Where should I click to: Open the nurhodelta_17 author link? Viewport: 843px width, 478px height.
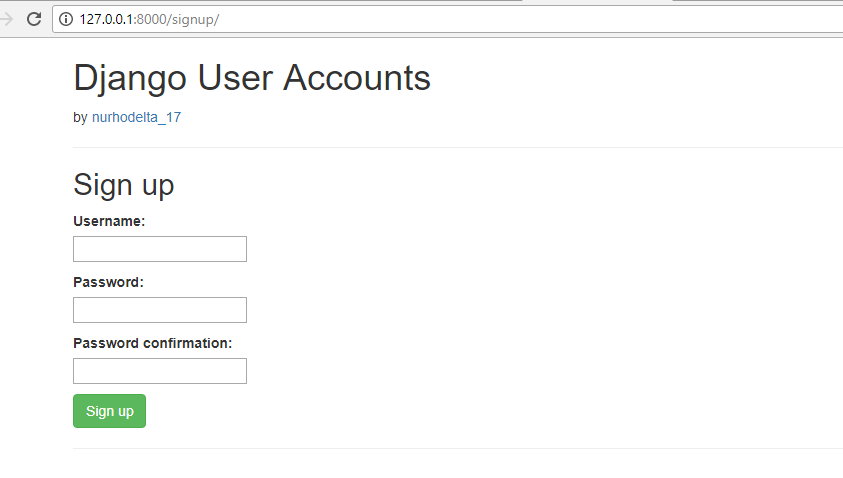pos(137,117)
